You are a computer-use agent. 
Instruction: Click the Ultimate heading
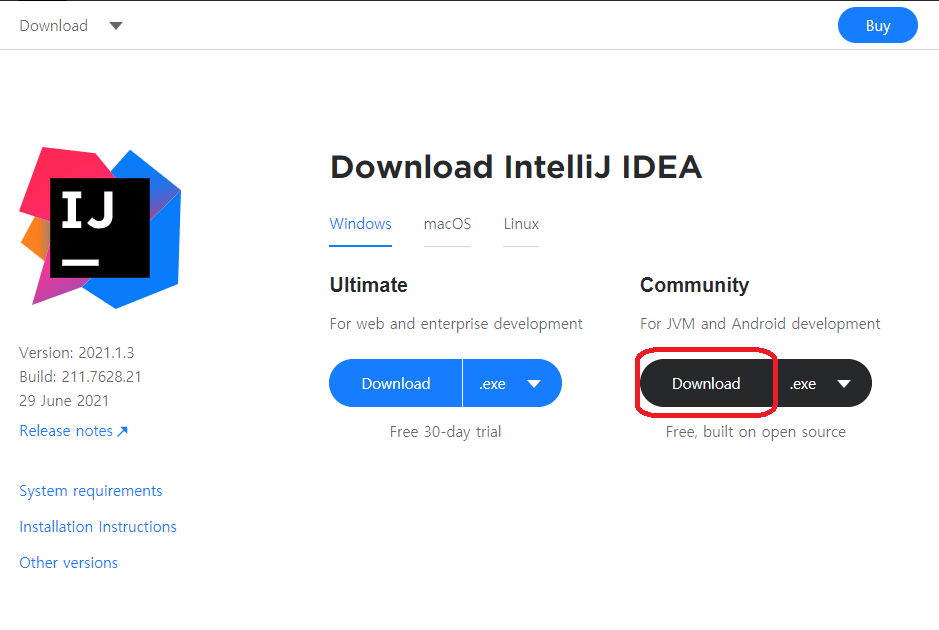click(x=368, y=285)
